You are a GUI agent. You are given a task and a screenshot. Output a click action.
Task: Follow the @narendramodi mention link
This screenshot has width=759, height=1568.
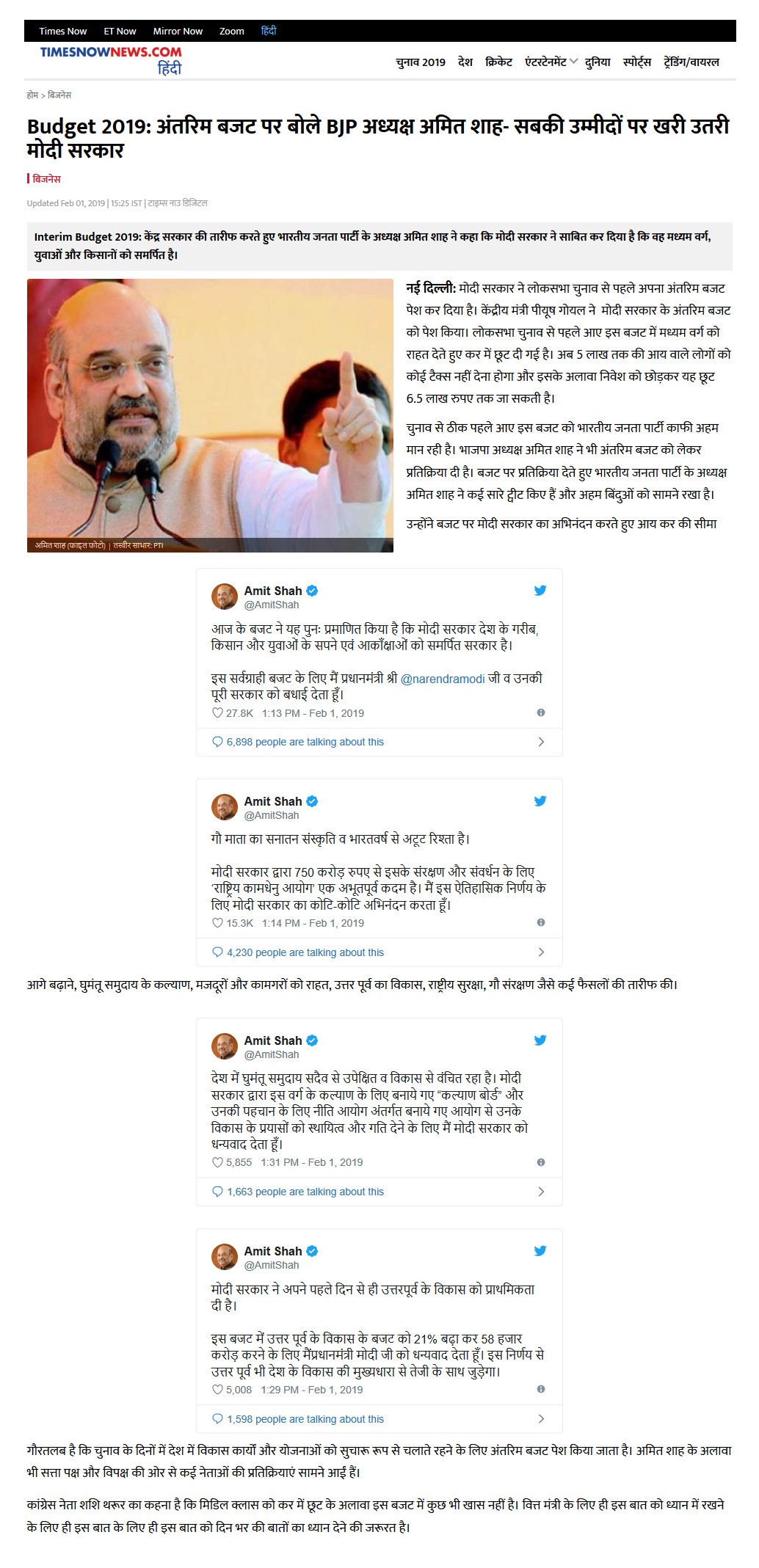[x=443, y=679]
